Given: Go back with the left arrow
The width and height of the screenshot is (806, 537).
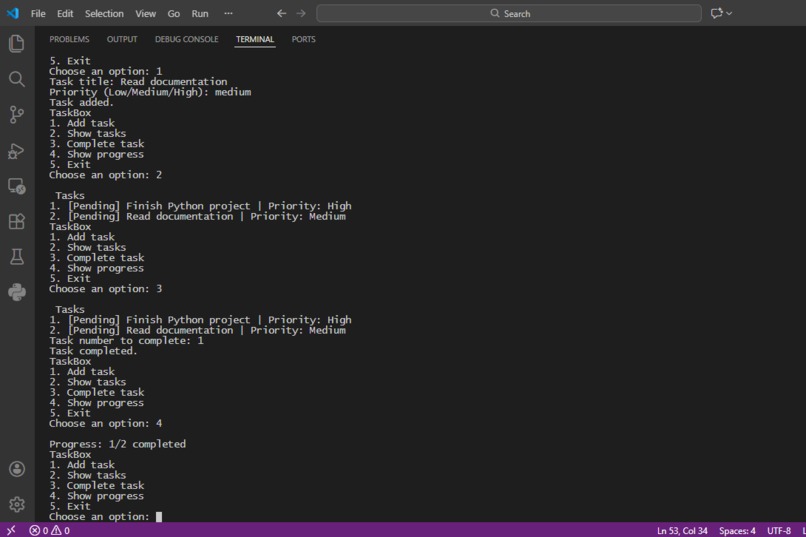Looking at the screenshot, I should point(281,13).
